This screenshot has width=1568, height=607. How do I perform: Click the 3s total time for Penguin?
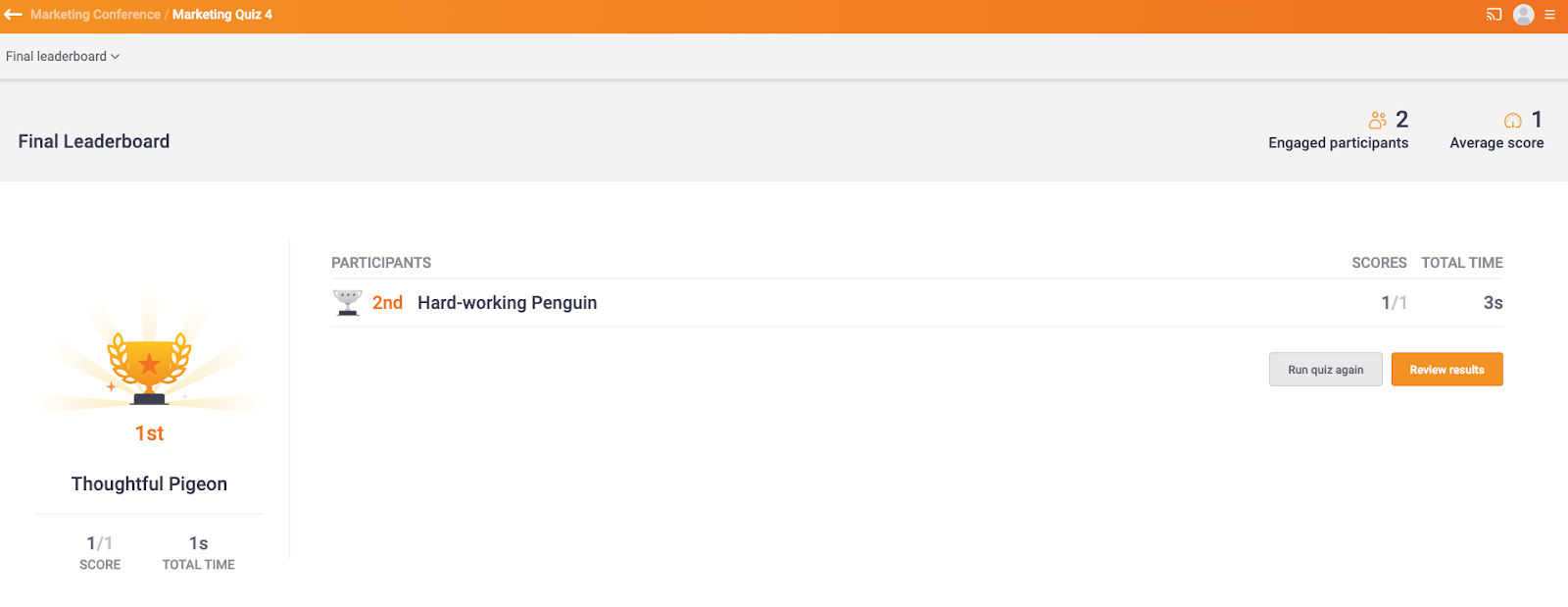(1493, 303)
